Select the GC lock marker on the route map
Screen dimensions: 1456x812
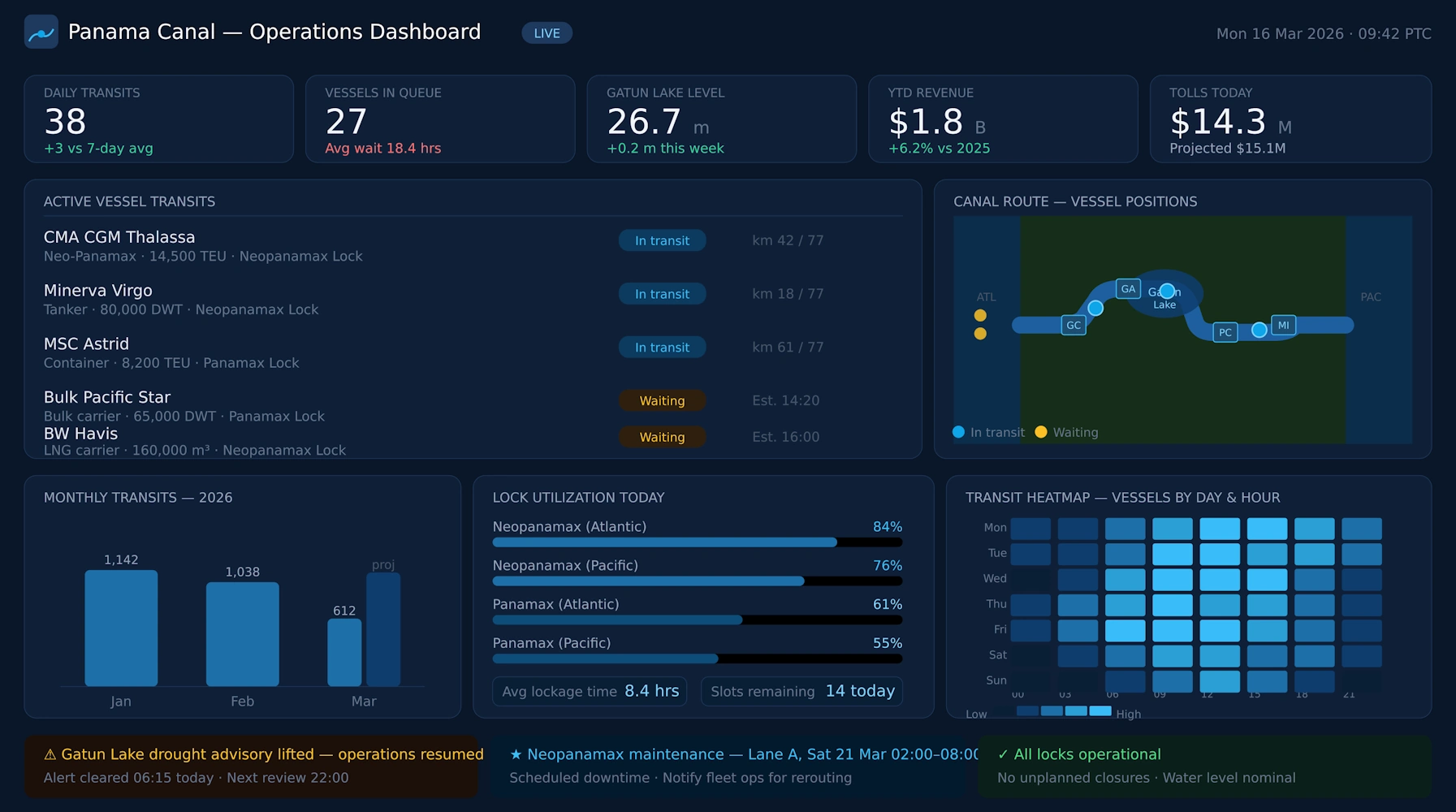pyautogui.click(x=1074, y=325)
